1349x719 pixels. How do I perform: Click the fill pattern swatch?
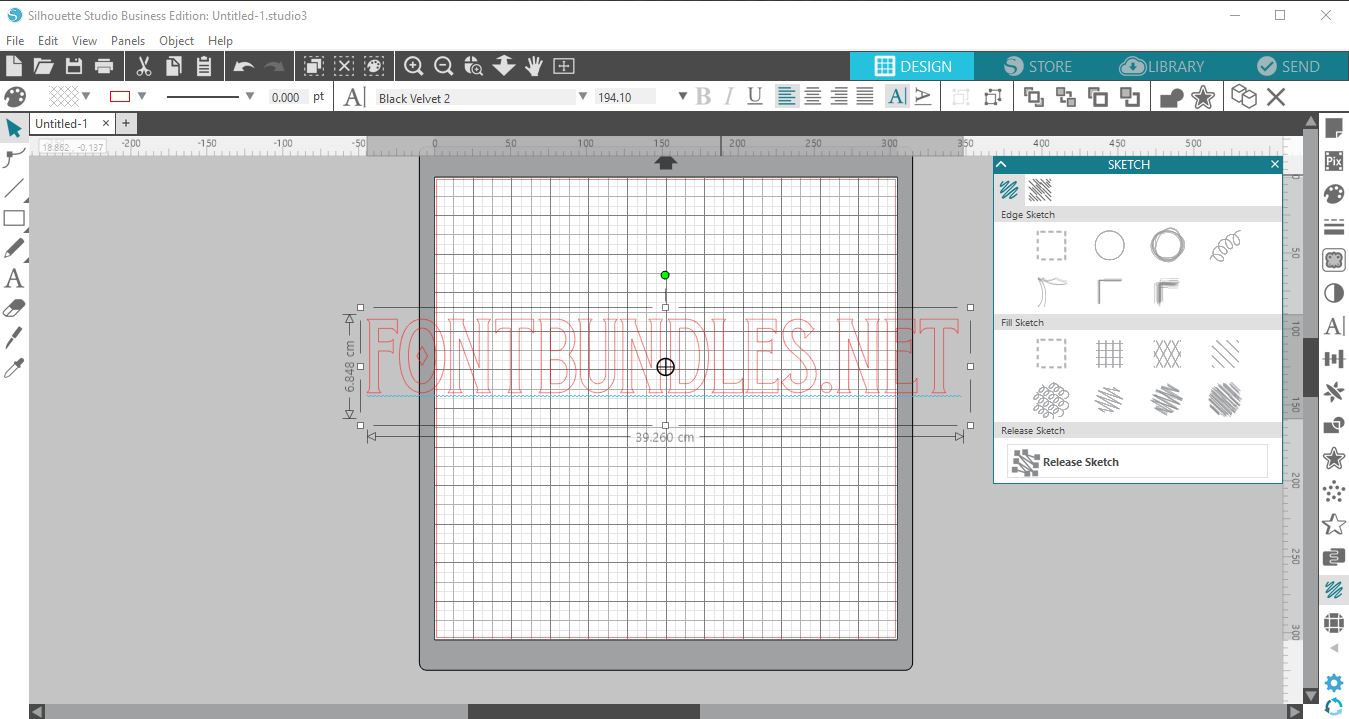(64, 97)
